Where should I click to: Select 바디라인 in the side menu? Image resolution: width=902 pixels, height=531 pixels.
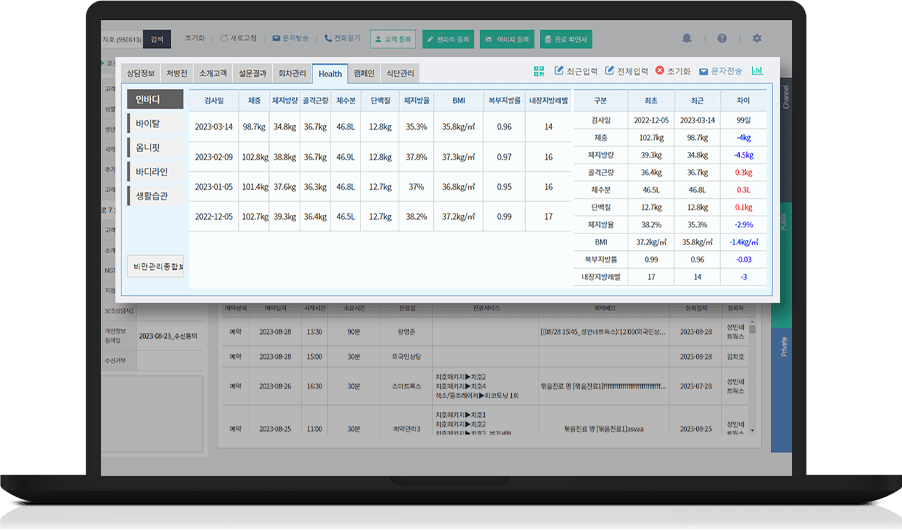155,171
